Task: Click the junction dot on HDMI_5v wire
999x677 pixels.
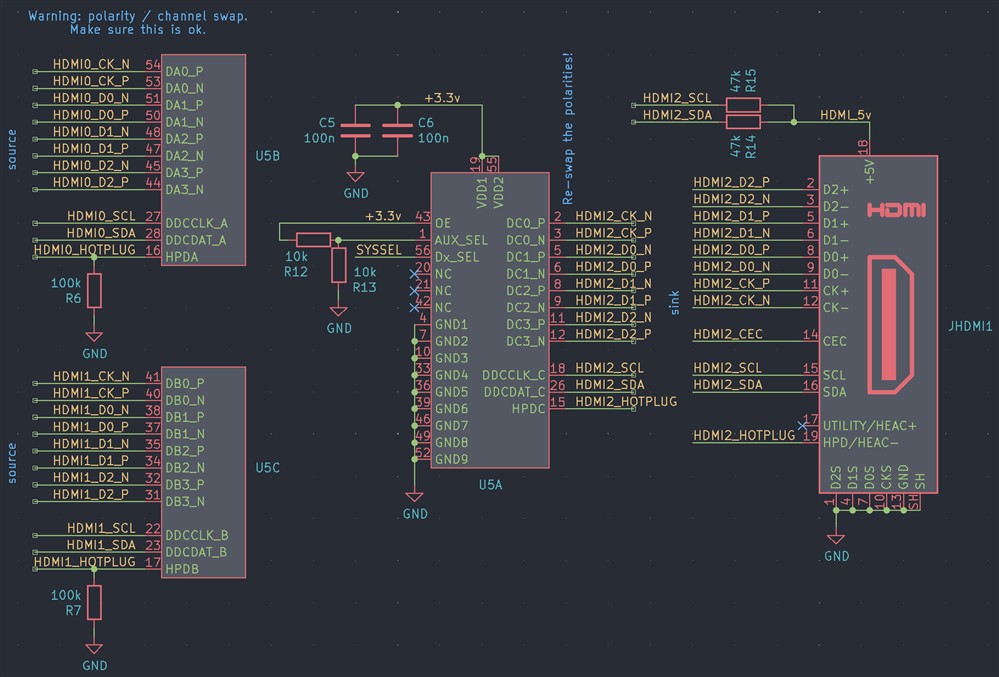Action: 794,122
